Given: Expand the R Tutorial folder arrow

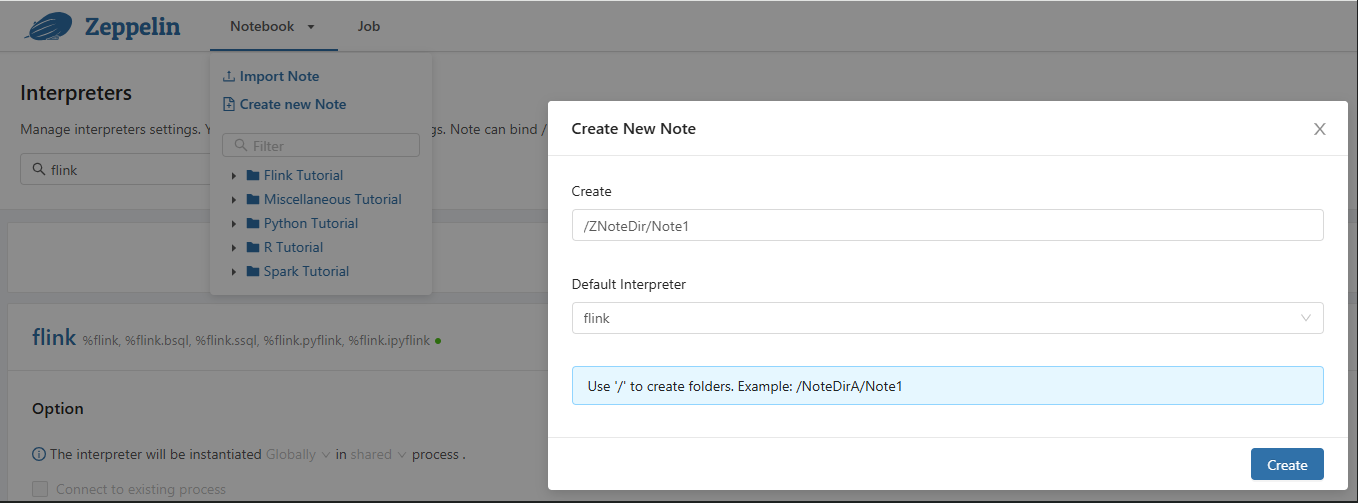Looking at the screenshot, I should 233,247.
